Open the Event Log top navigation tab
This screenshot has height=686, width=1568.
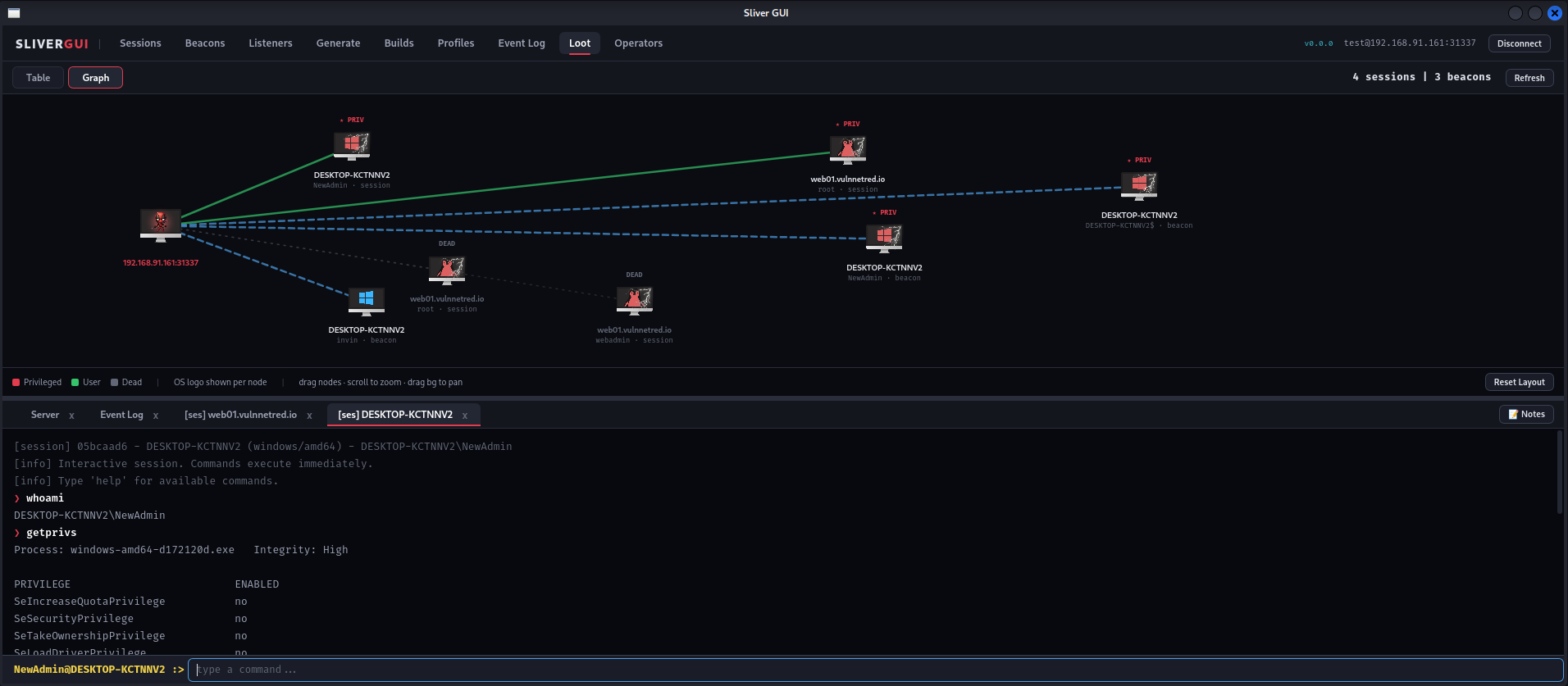pos(522,43)
